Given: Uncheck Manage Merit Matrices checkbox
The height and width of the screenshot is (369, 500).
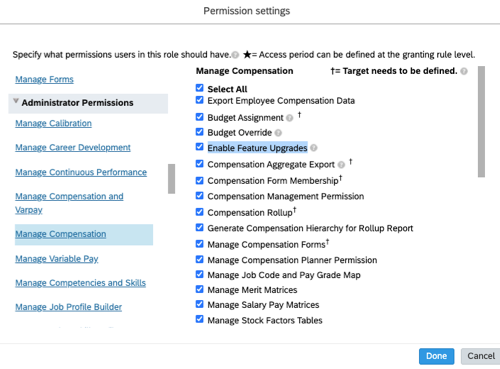Looking at the screenshot, I should tap(200, 289).
